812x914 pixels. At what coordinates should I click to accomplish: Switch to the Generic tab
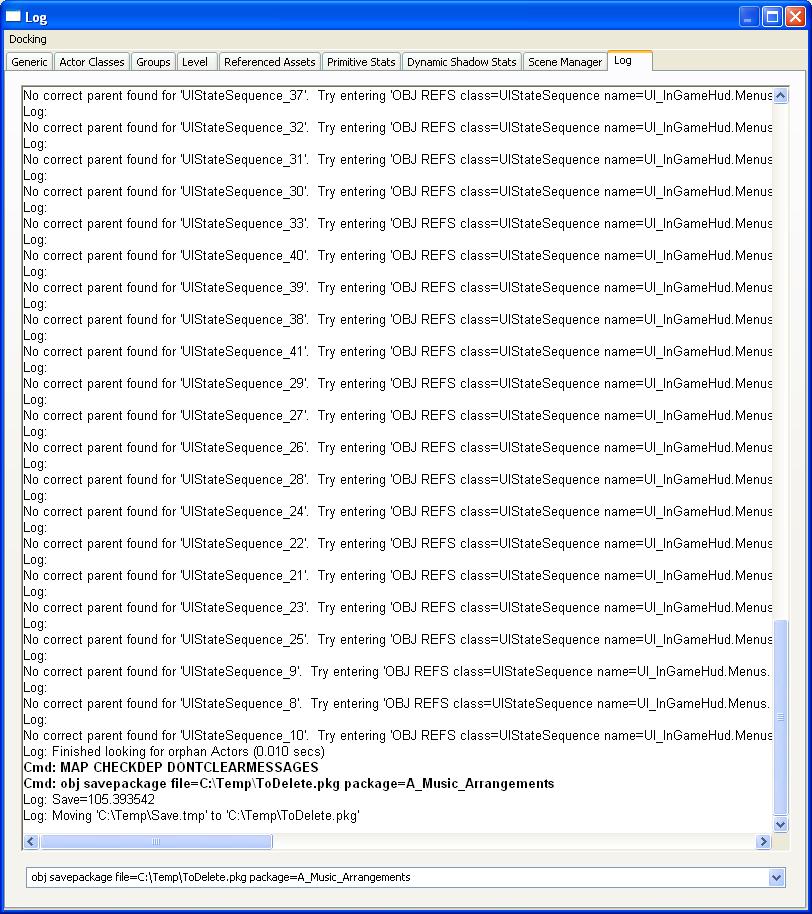[29, 62]
